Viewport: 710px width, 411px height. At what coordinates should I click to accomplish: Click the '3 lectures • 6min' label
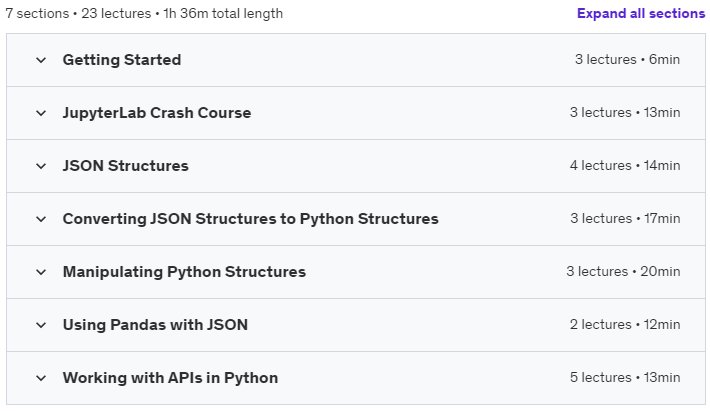click(x=627, y=59)
